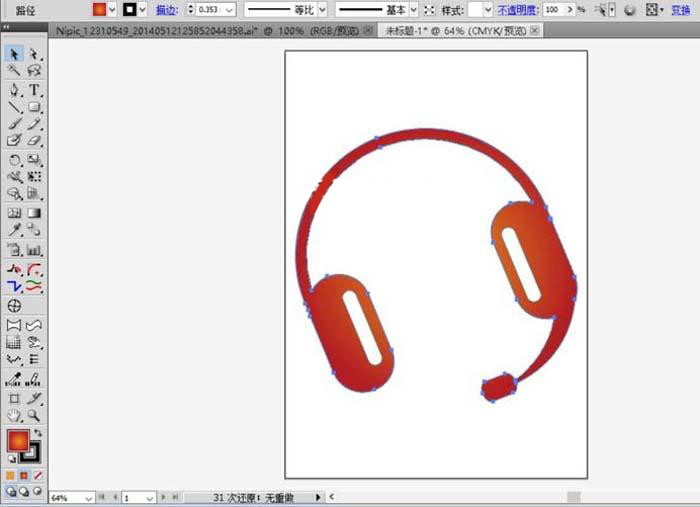700x507 pixels.
Task: Reset to default fill and stroke
Action: tap(12, 459)
